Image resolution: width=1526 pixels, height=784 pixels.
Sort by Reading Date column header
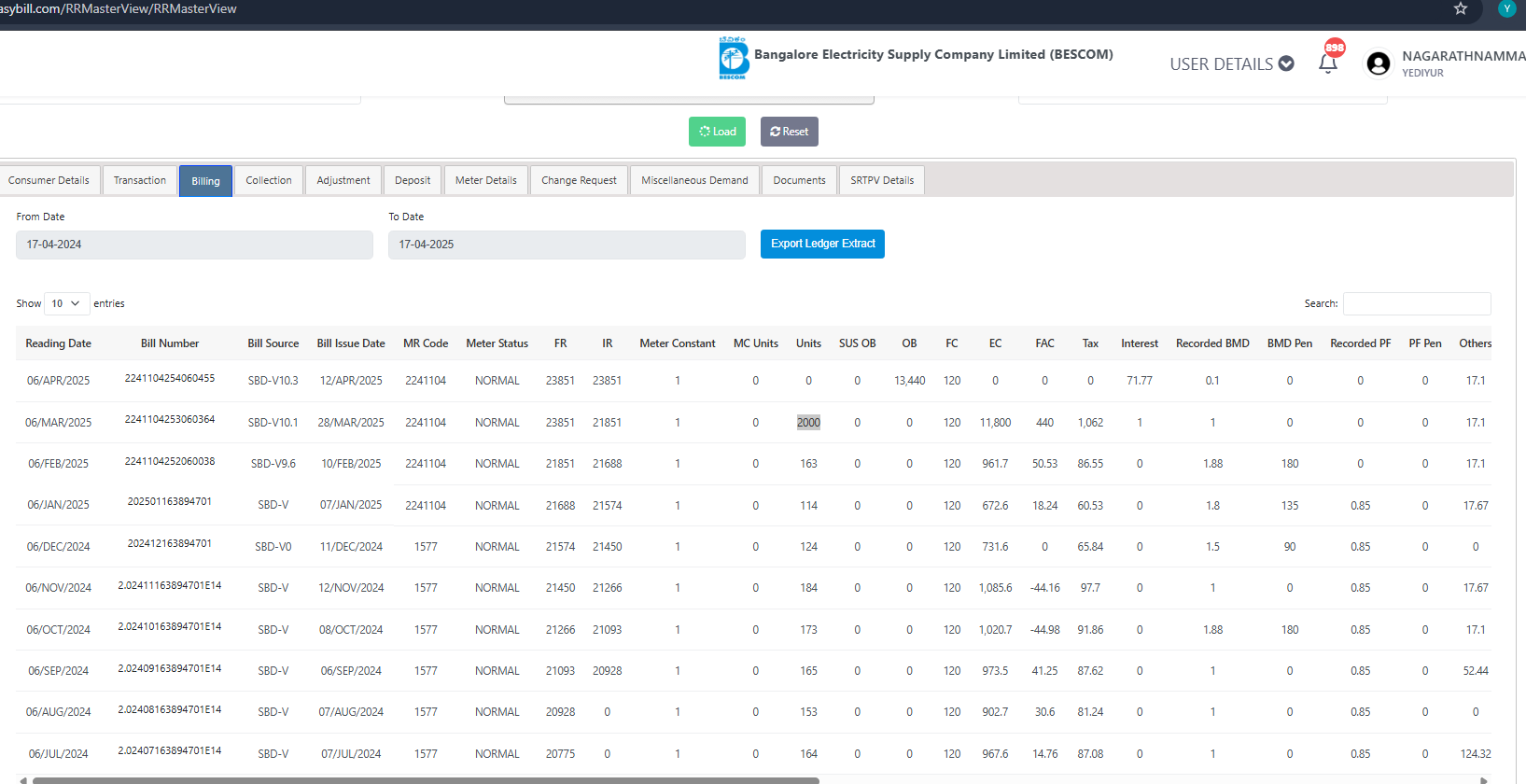pos(58,343)
